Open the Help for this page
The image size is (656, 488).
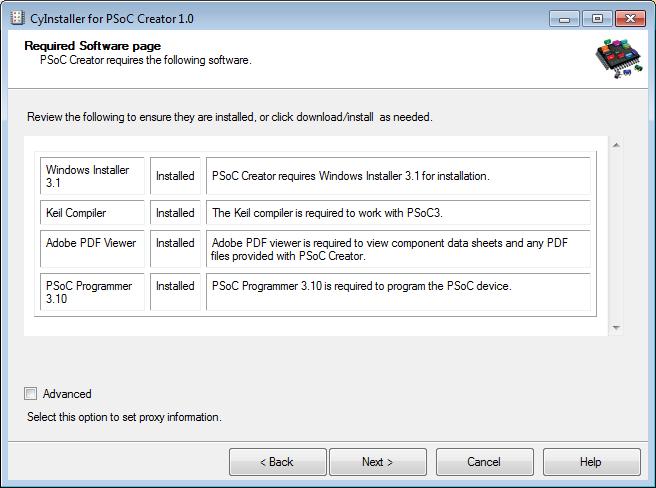[592, 462]
